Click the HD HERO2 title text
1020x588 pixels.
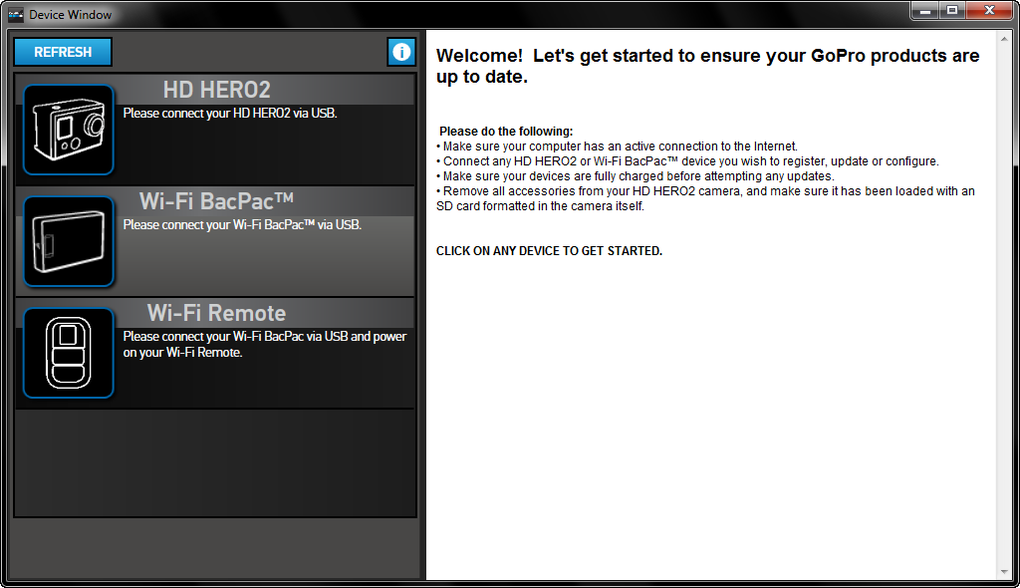(x=217, y=90)
